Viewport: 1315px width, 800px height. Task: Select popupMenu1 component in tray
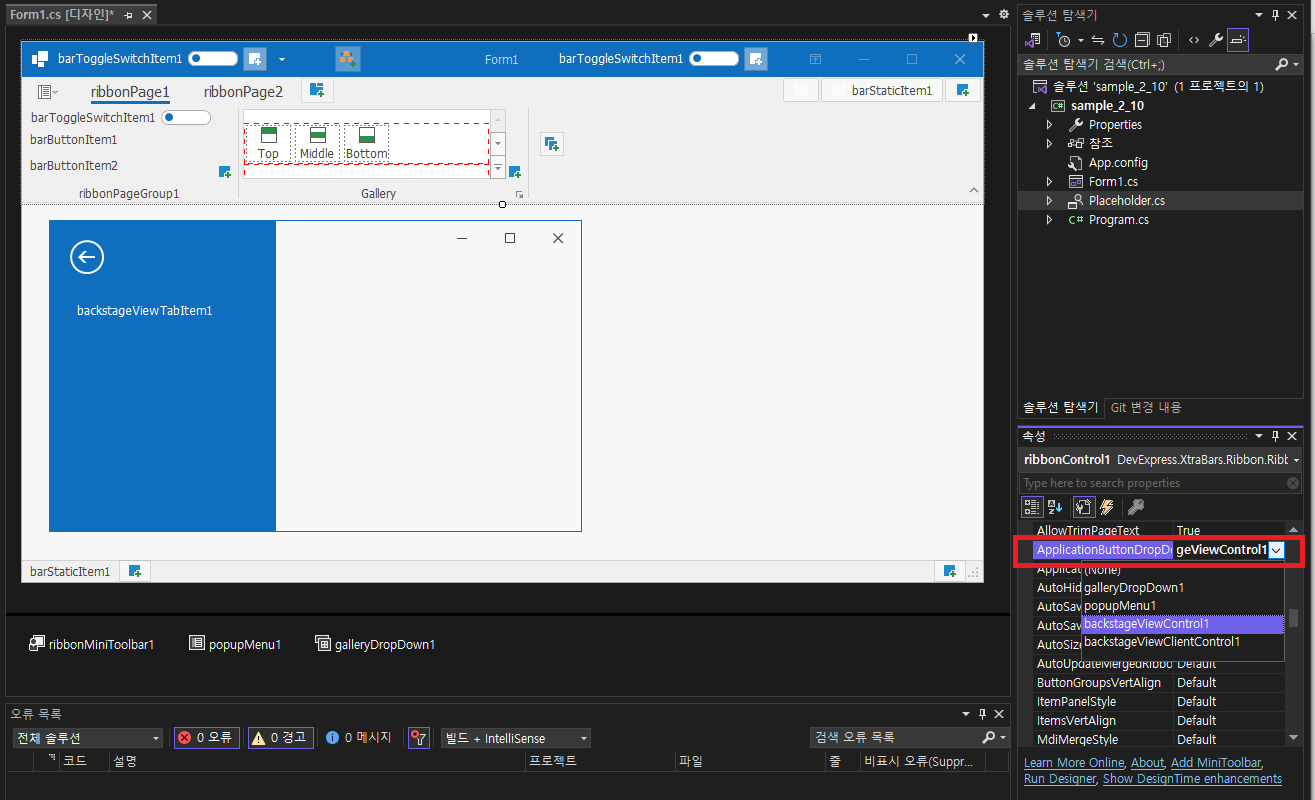[x=235, y=644]
